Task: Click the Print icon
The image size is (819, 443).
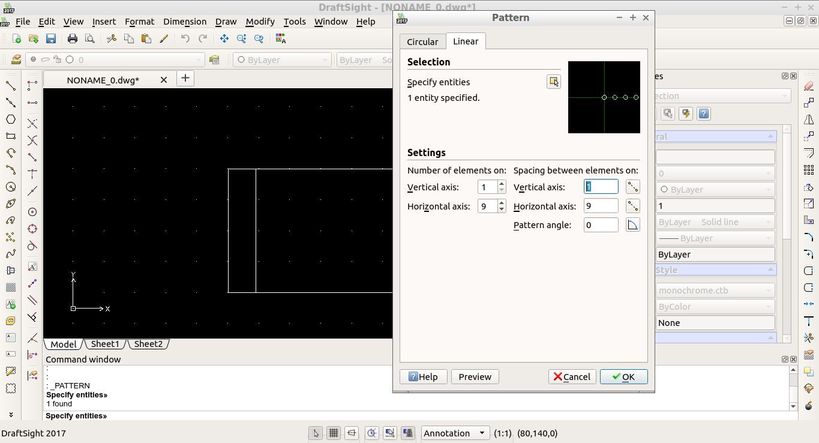Action: click(x=73, y=39)
